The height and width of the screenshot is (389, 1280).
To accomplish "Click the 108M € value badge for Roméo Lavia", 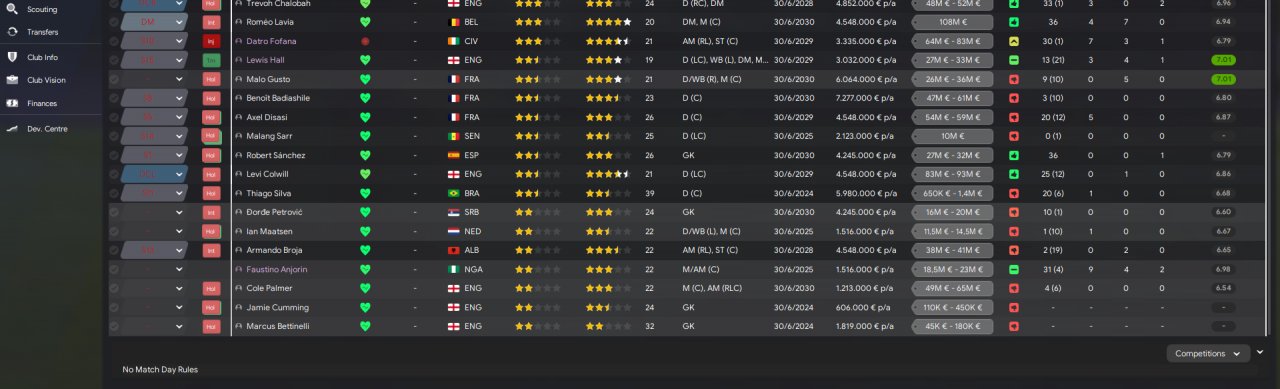I will click(953, 22).
